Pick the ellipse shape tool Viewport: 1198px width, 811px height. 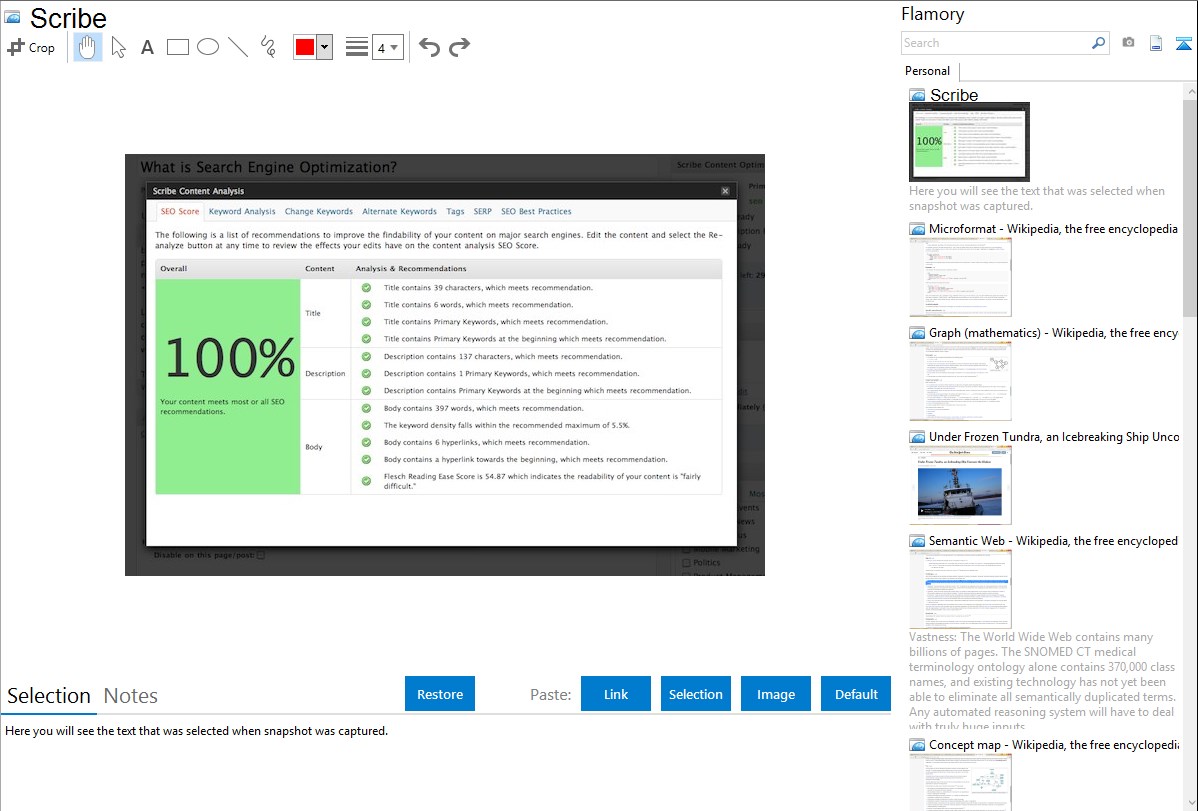pyautogui.click(x=208, y=47)
